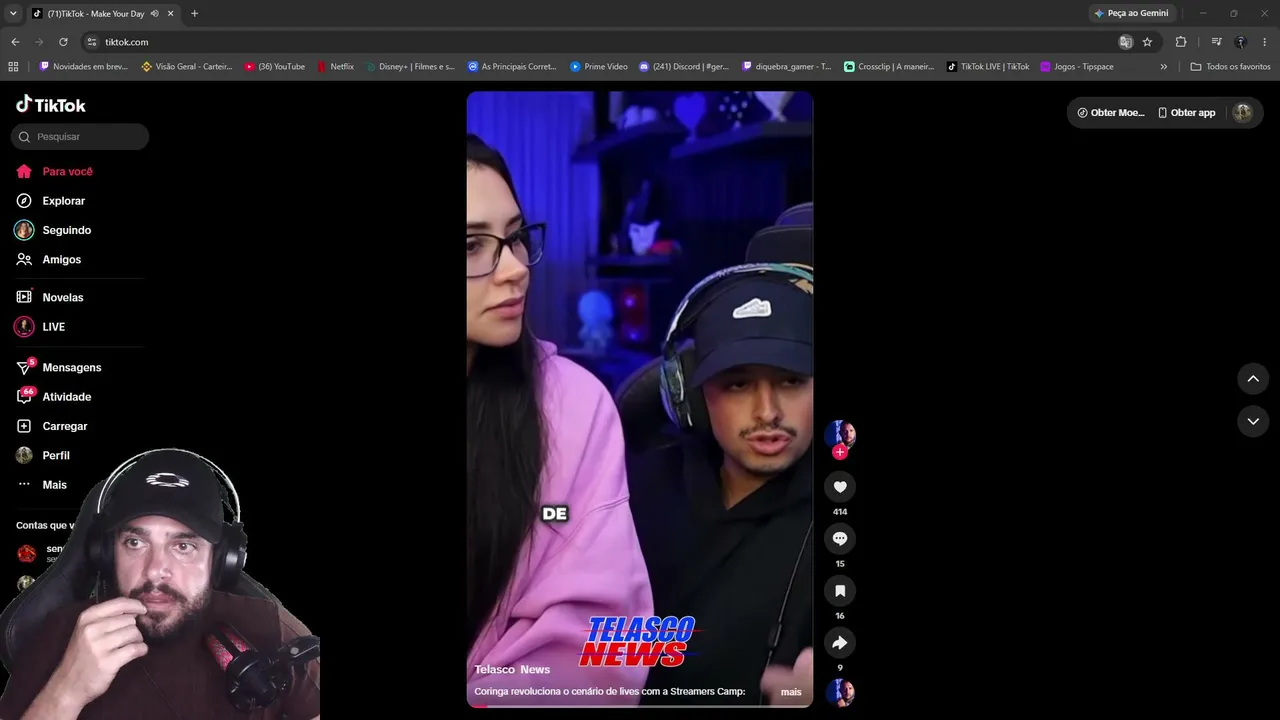Seek the video using the progress bar
The image size is (1280, 720).
click(640, 706)
